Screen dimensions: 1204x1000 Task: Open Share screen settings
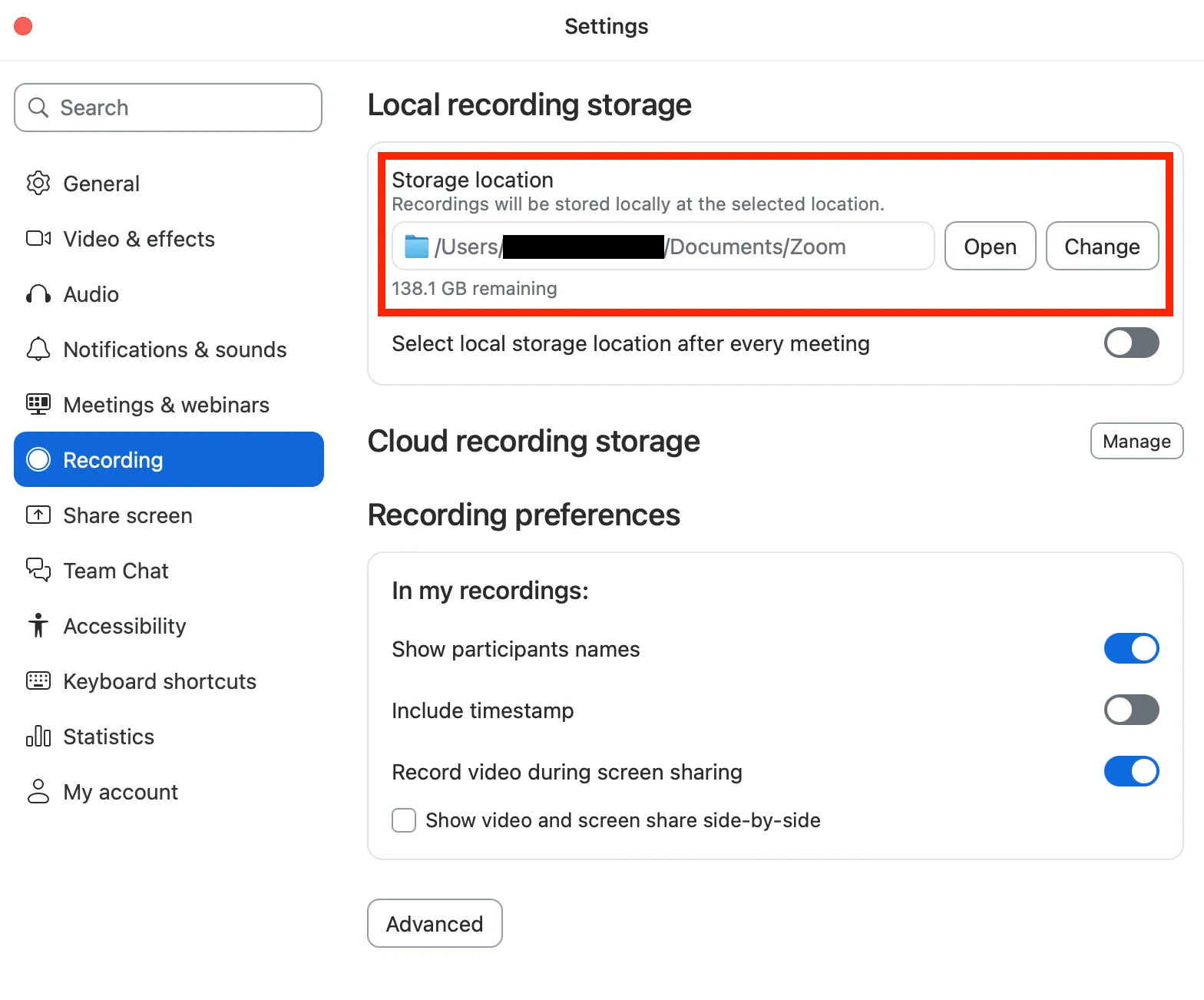pyautogui.click(x=169, y=515)
